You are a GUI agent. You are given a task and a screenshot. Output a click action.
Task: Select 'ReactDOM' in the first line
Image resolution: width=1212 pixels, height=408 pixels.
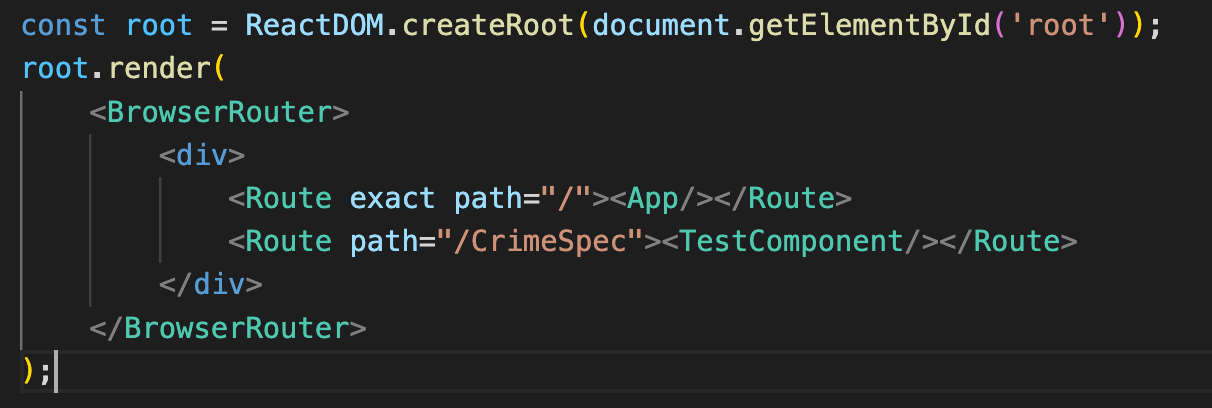click(316, 25)
